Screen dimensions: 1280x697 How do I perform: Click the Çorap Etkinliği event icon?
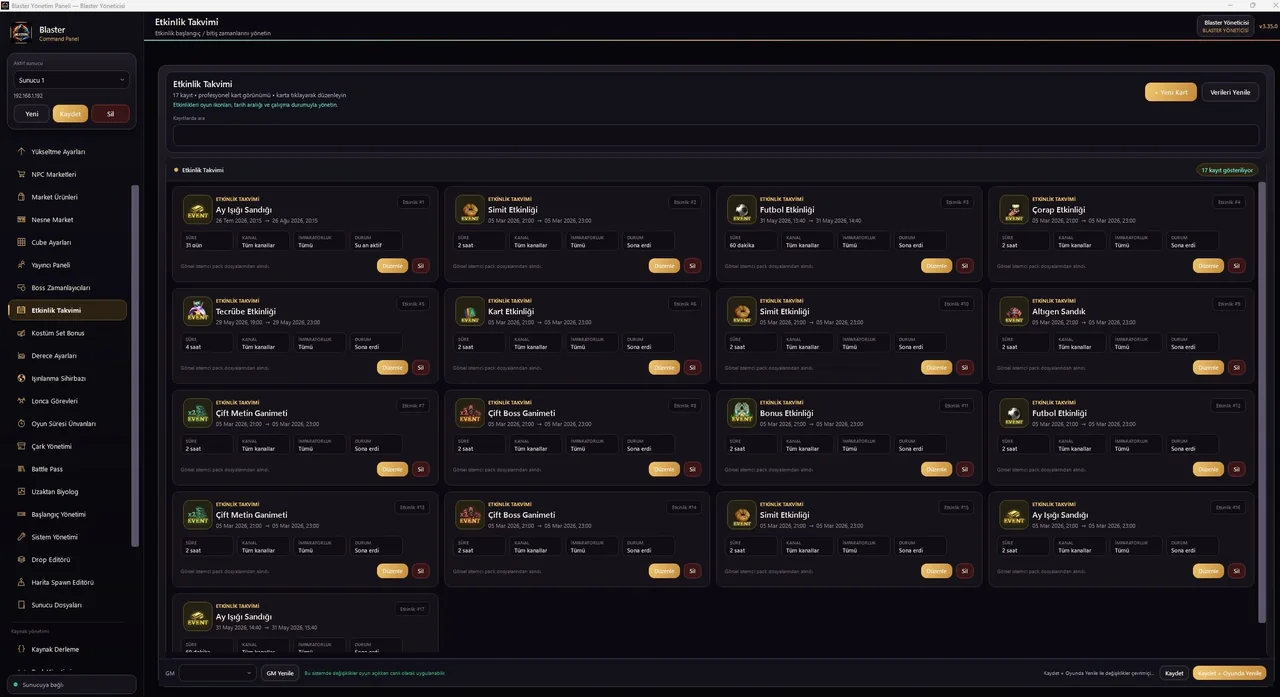[x=1014, y=209]
